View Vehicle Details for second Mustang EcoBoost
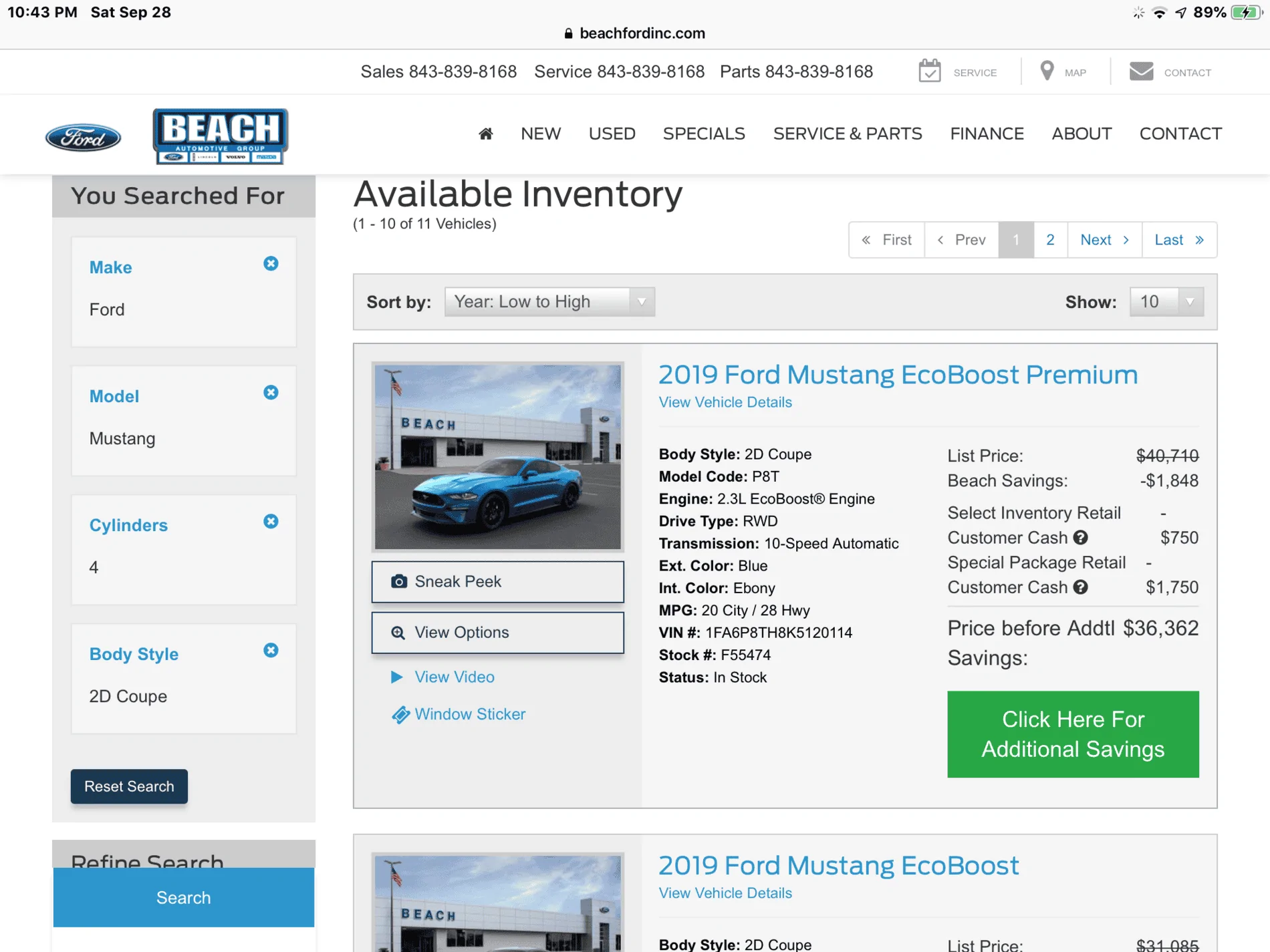The image size is (1270, 952). point(725,893)
